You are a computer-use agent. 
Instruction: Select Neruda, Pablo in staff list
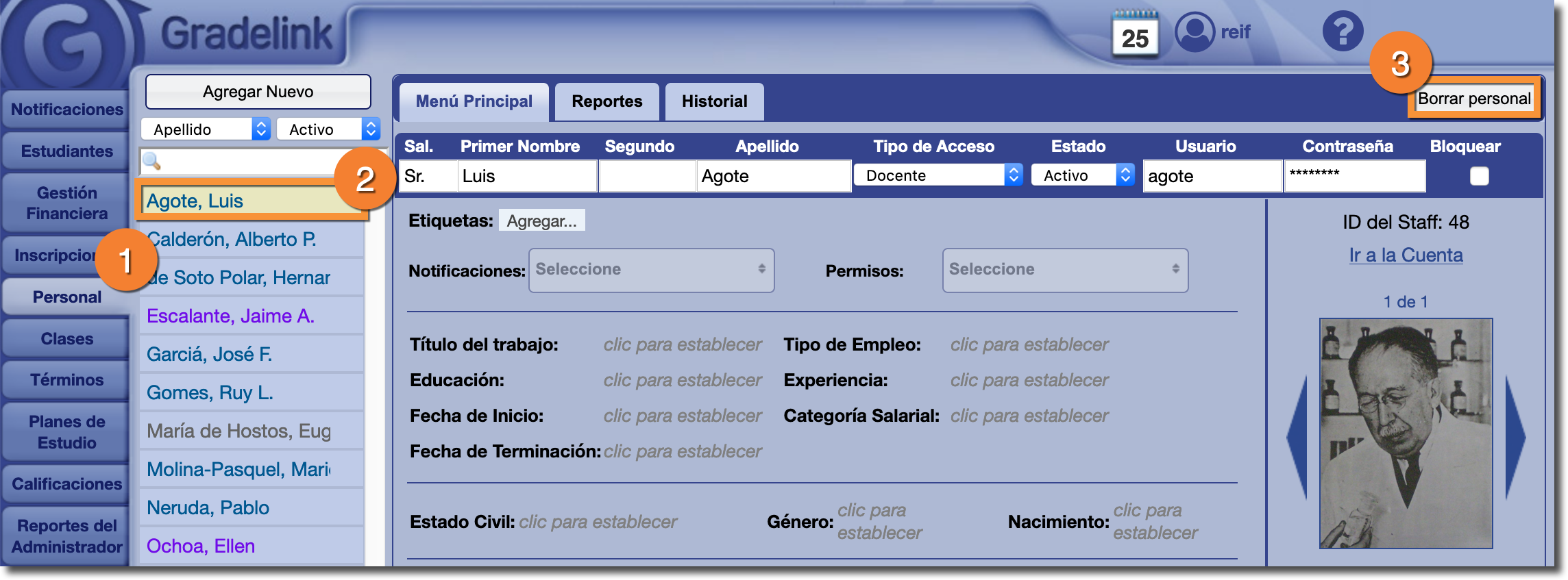[x=208, y=507]
